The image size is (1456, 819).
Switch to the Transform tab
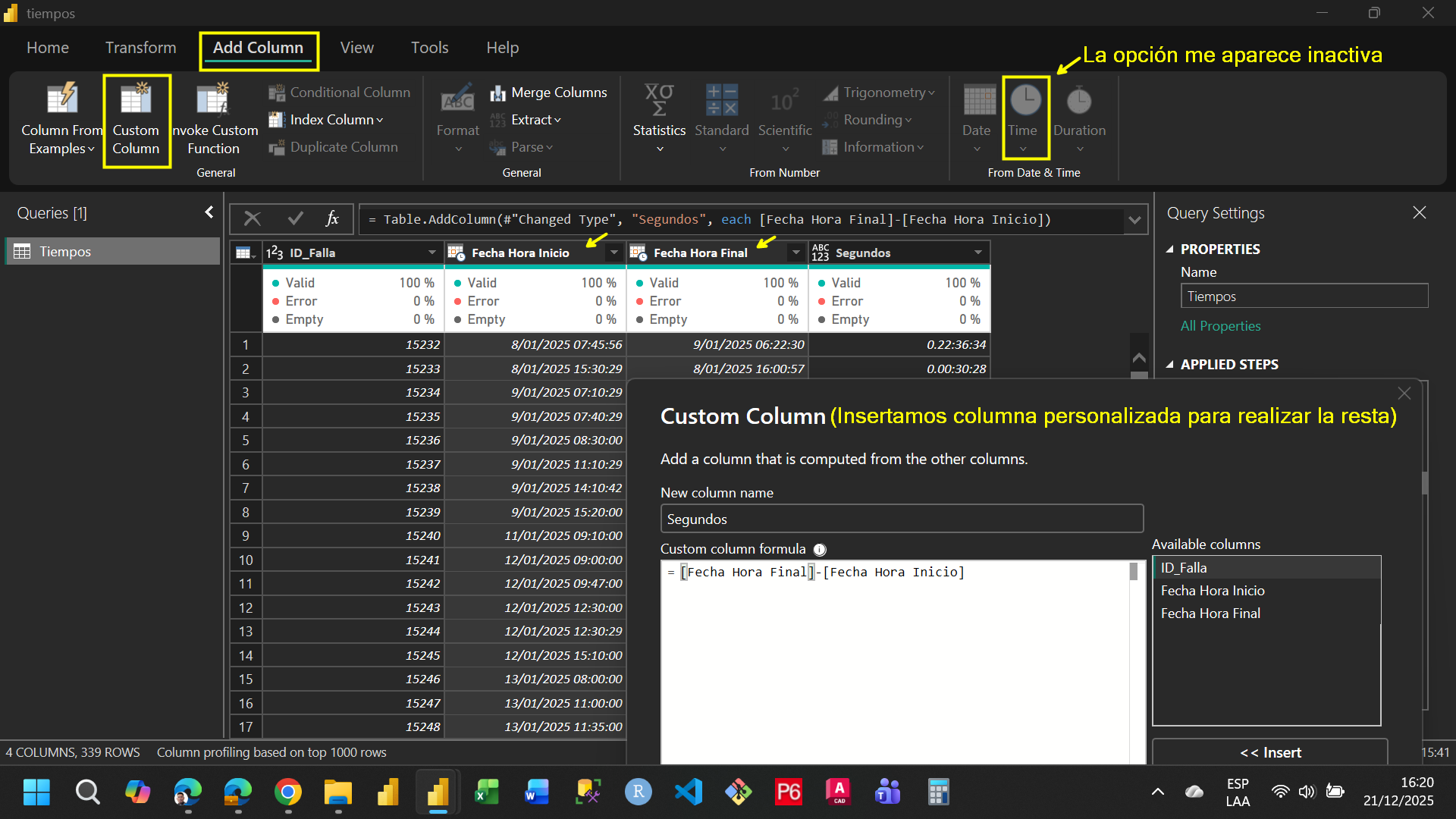(x=140, y=48)
